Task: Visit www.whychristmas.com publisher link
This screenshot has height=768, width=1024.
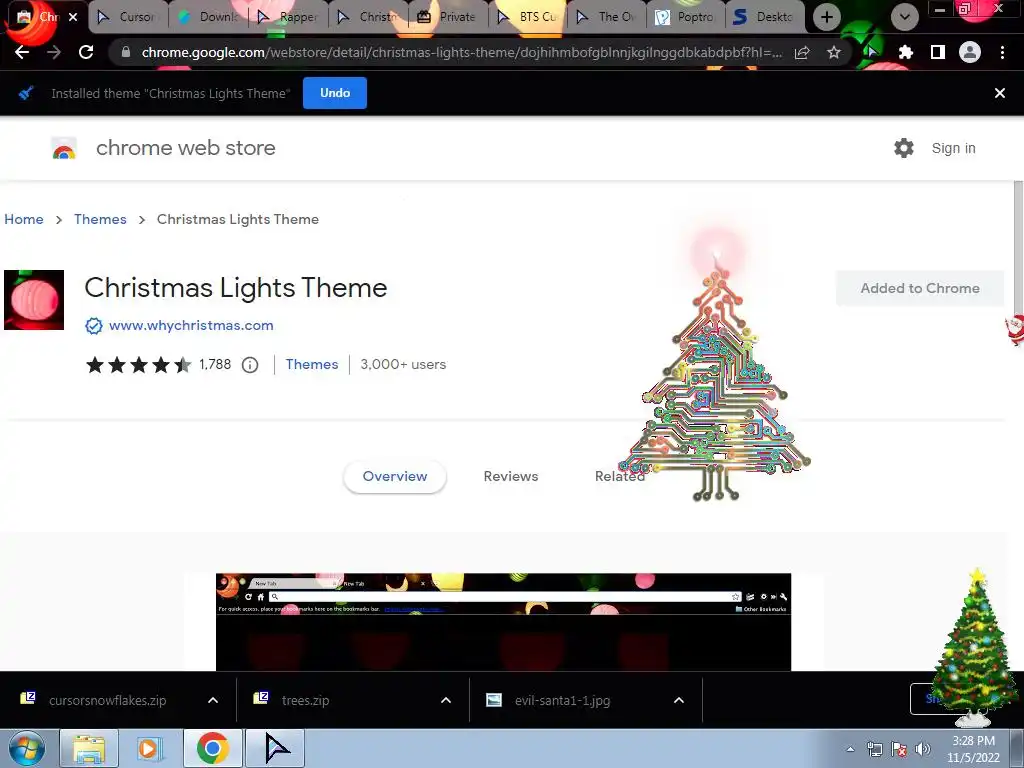Action: click(x=191, y=325)
